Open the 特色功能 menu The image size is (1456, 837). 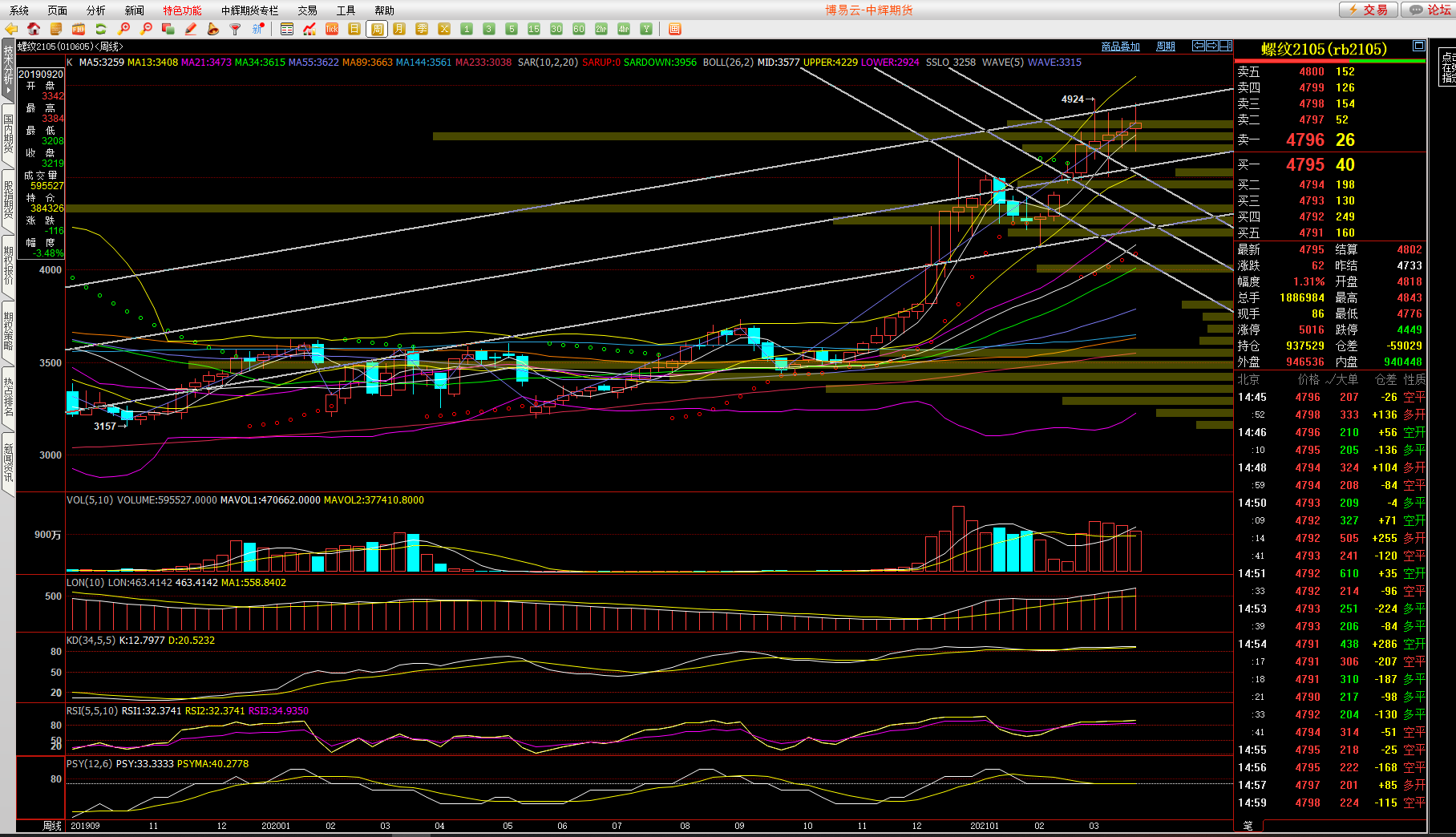tap(182, 10)
